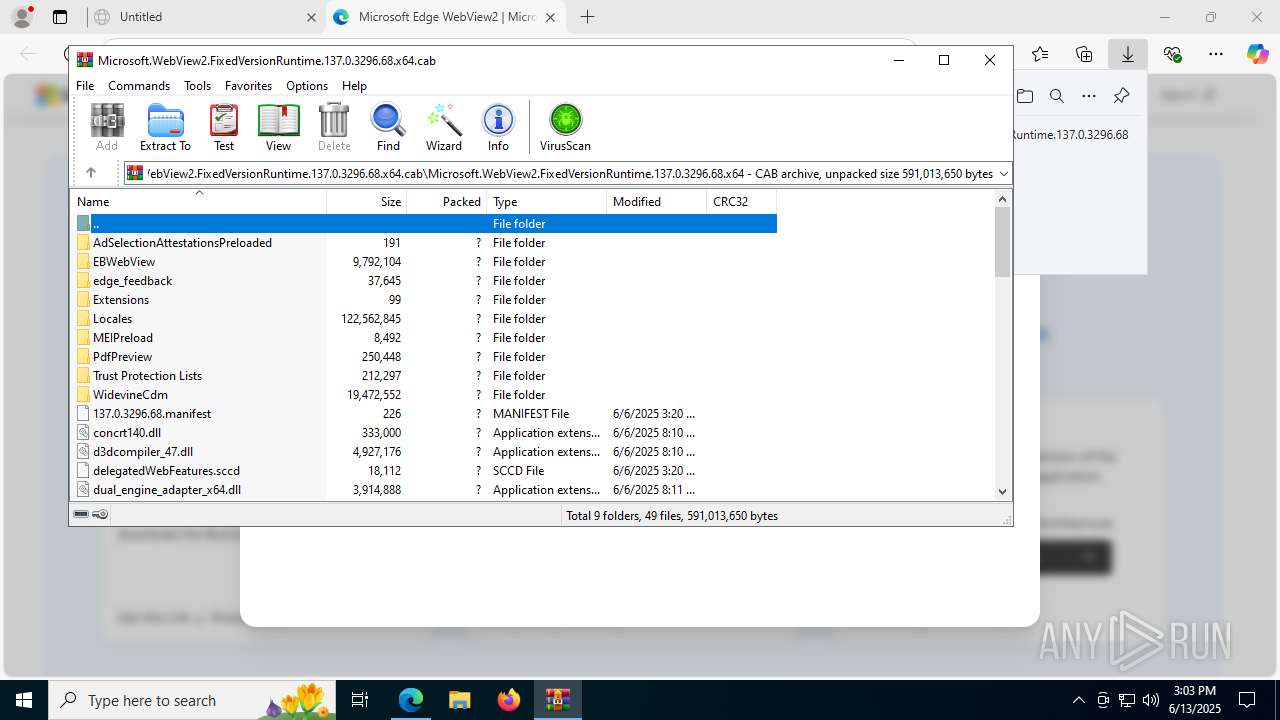This screenshot has width=1280, height=720.
Task: Open the Find tool
Action: click(388, 128)
